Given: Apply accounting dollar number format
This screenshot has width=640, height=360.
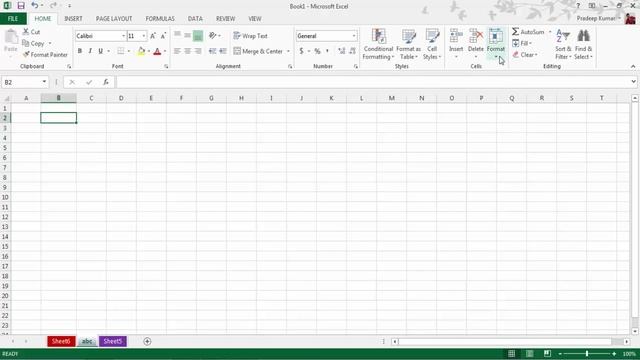Looking at the screenshot, I should [x=301, y=51].
